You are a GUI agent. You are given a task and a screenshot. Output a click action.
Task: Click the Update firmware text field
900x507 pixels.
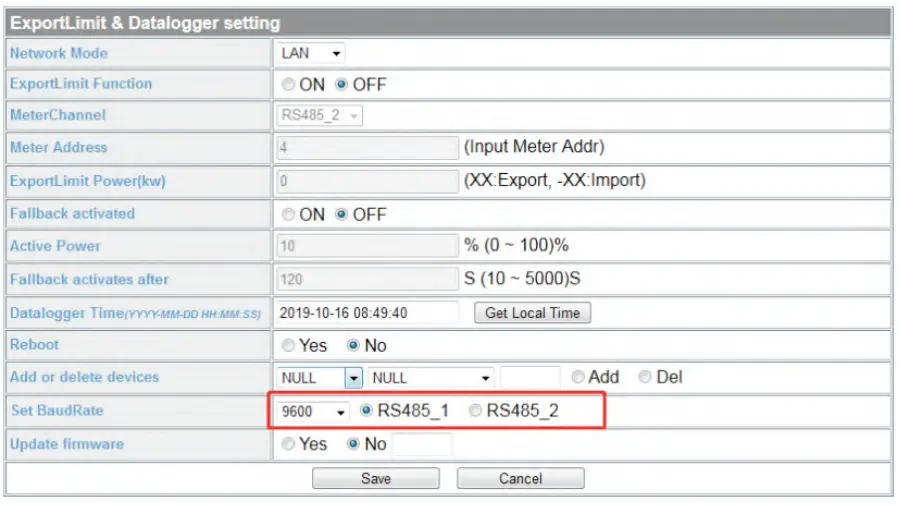(x=422, y=444)
